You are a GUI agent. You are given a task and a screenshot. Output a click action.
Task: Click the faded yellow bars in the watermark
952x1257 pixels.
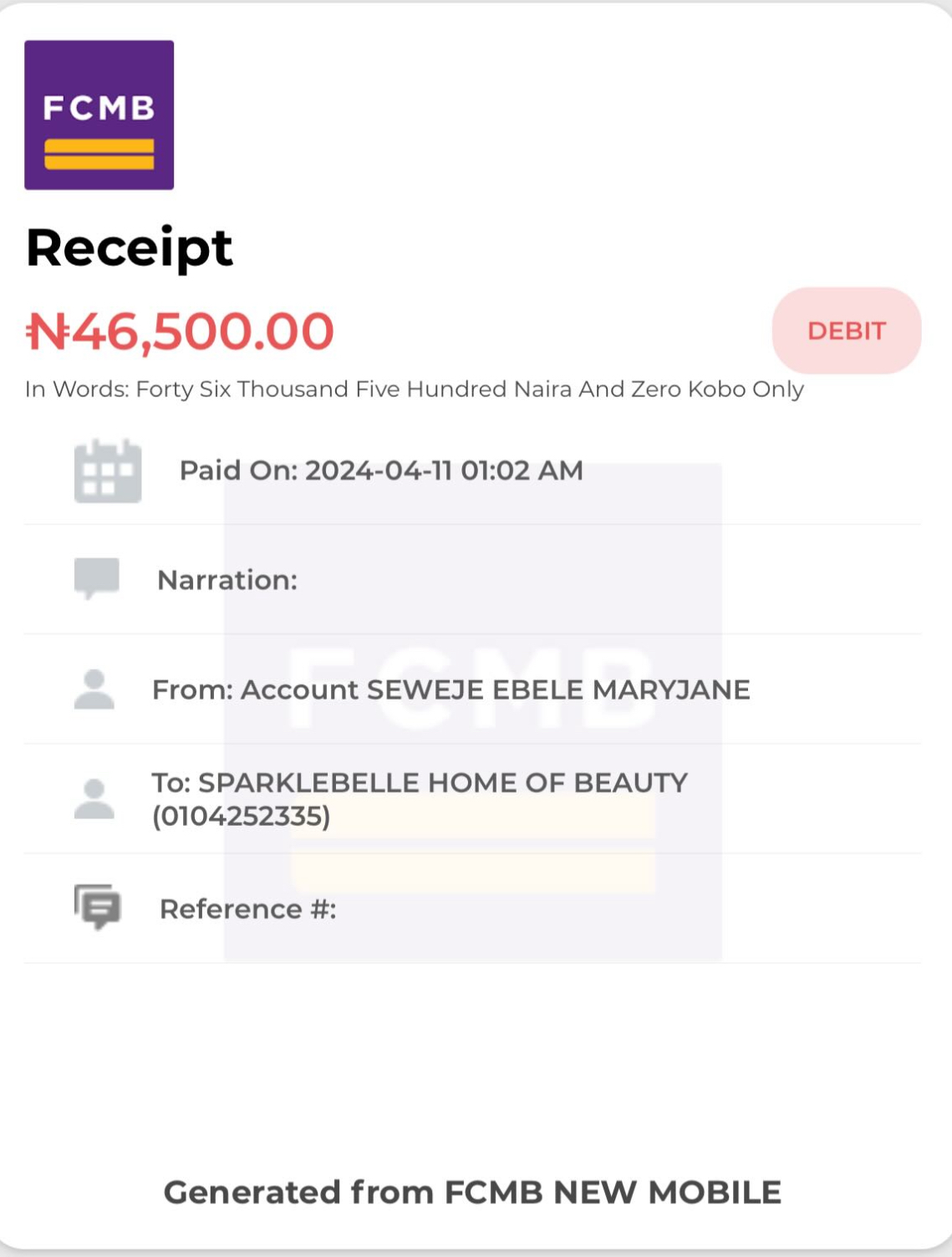point(472,844)
